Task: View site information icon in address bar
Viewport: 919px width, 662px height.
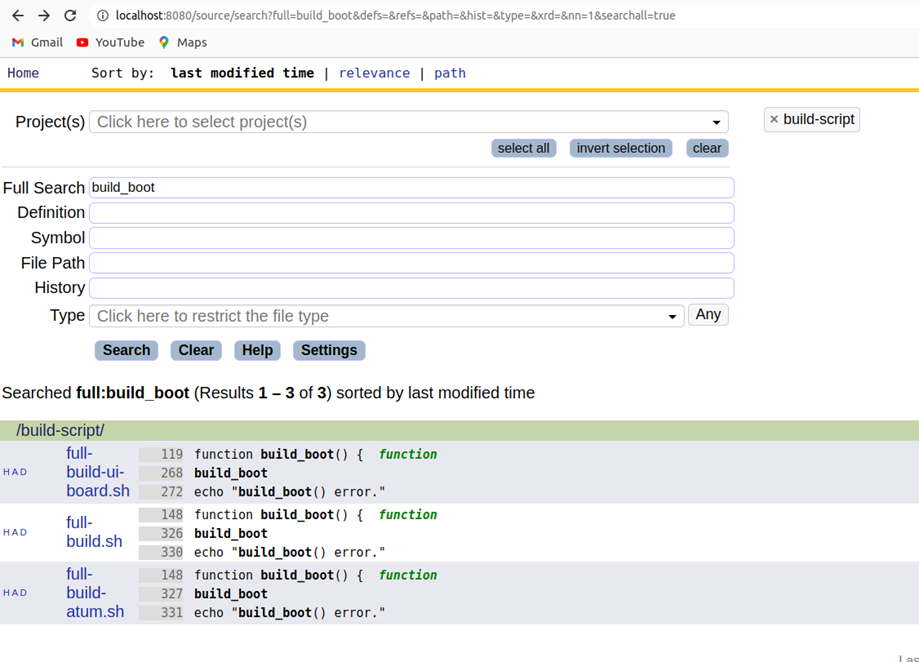Action: [103, 16]
